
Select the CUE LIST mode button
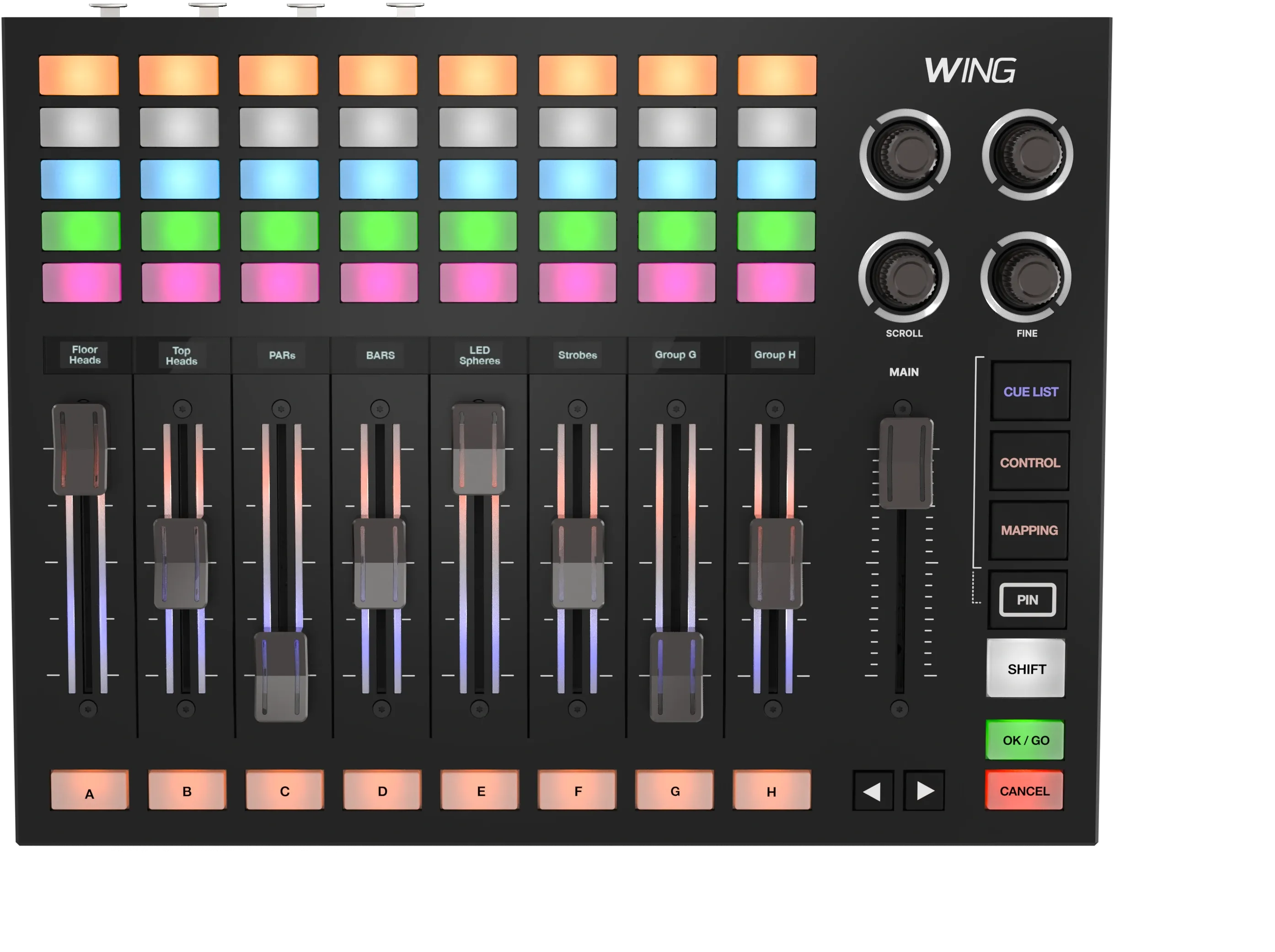pos(1031,391)
